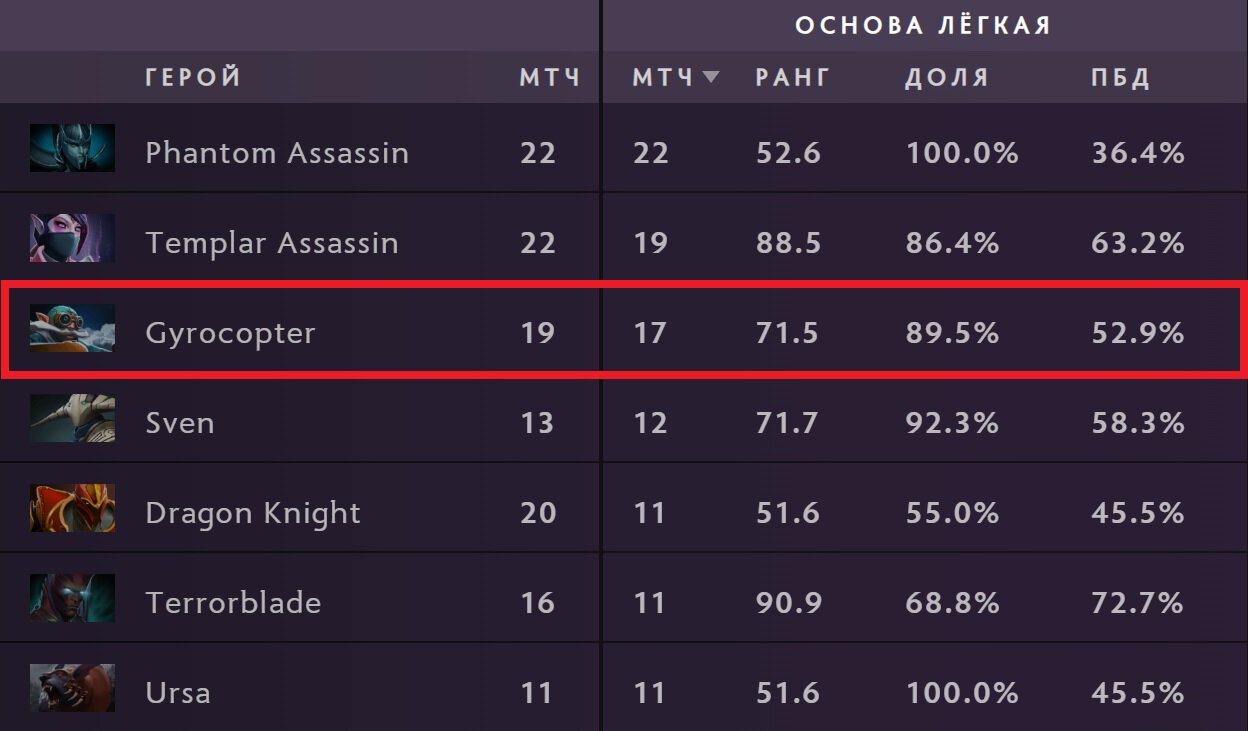The height and width of the screenshot is (731, 1248).
Task: Click the Phantom Assassin hero portrait icon
Action: click(x=72, y=148)
